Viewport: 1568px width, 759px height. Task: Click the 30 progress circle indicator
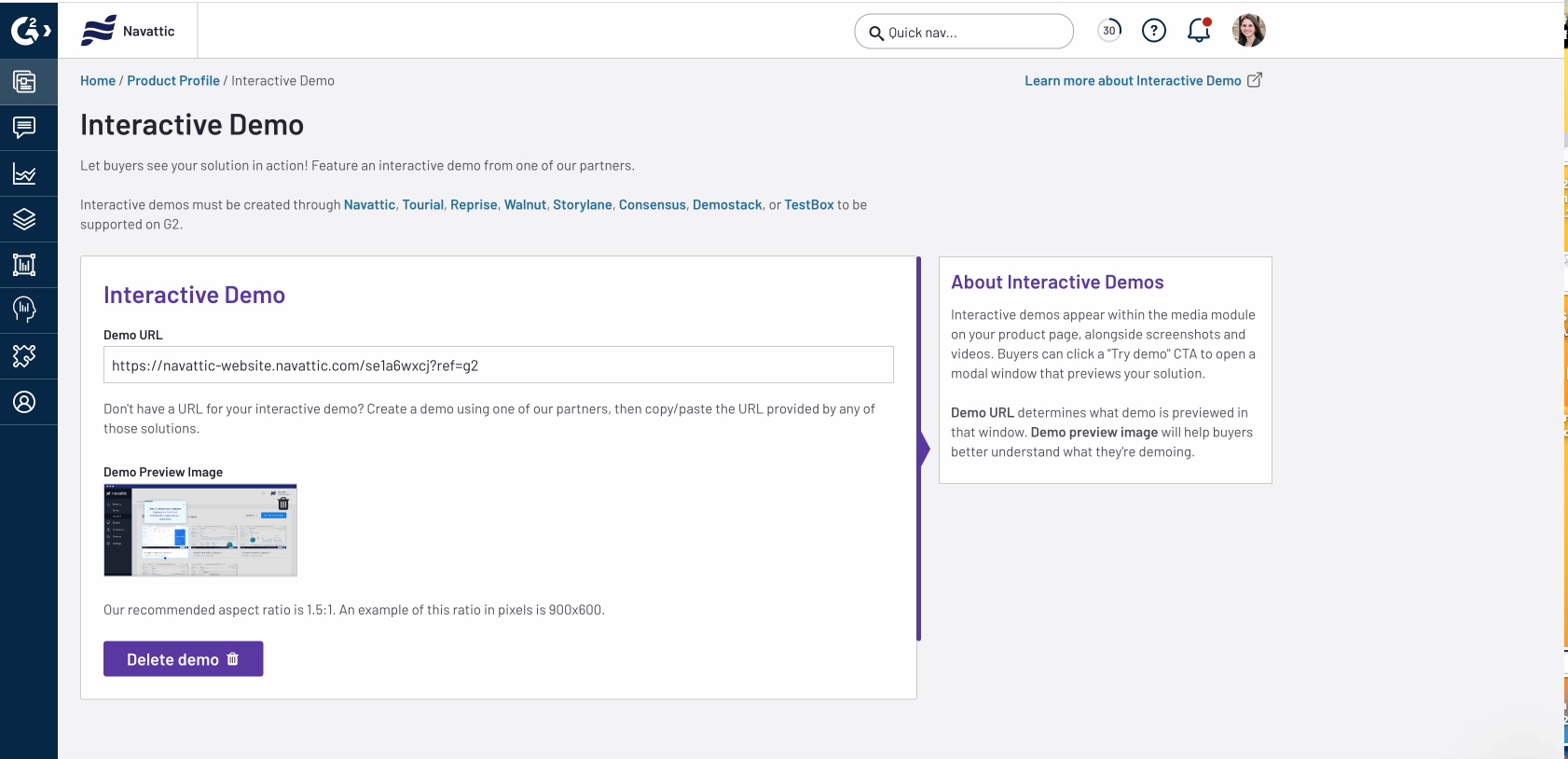point(1109,31)
